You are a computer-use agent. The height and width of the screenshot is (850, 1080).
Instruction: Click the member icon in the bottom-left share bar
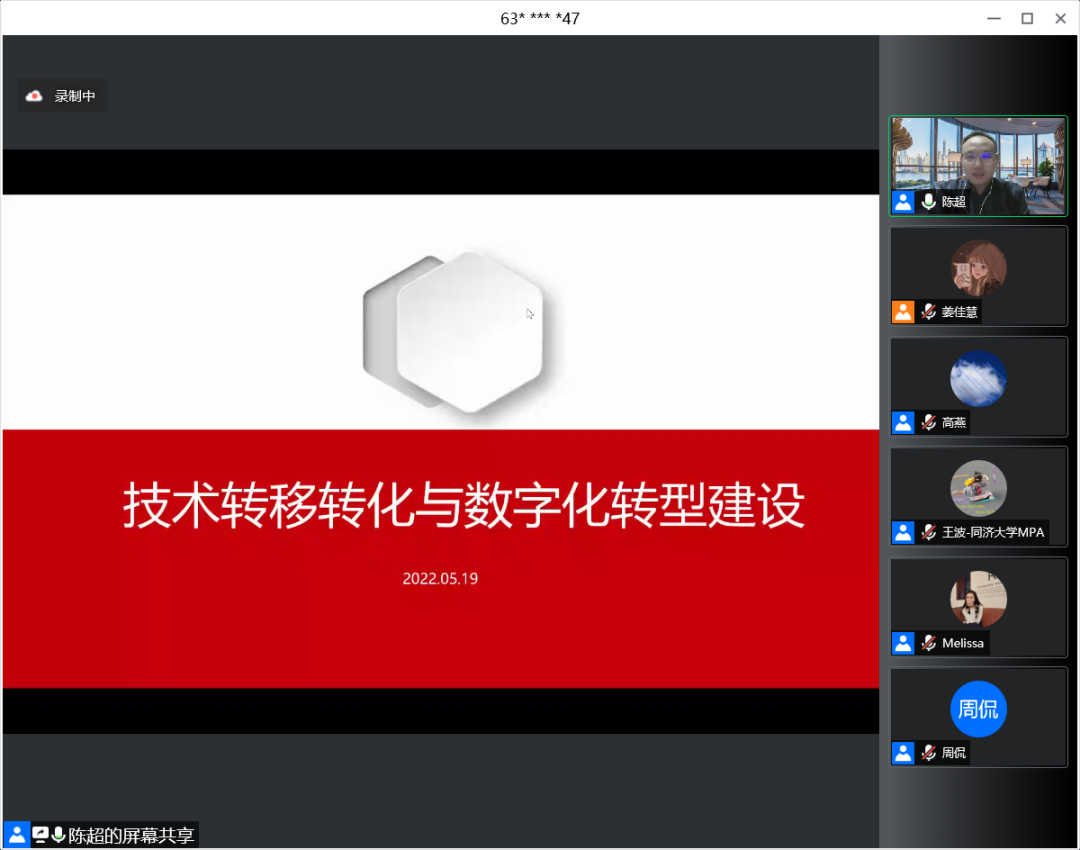pyautogui.click(x=15, y=834)
